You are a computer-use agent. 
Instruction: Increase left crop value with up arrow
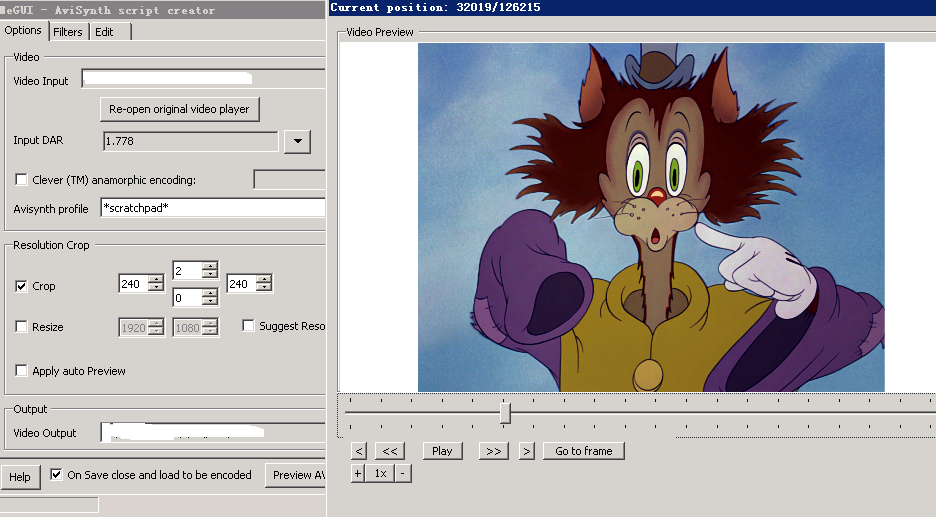click(x=156, y=279)
